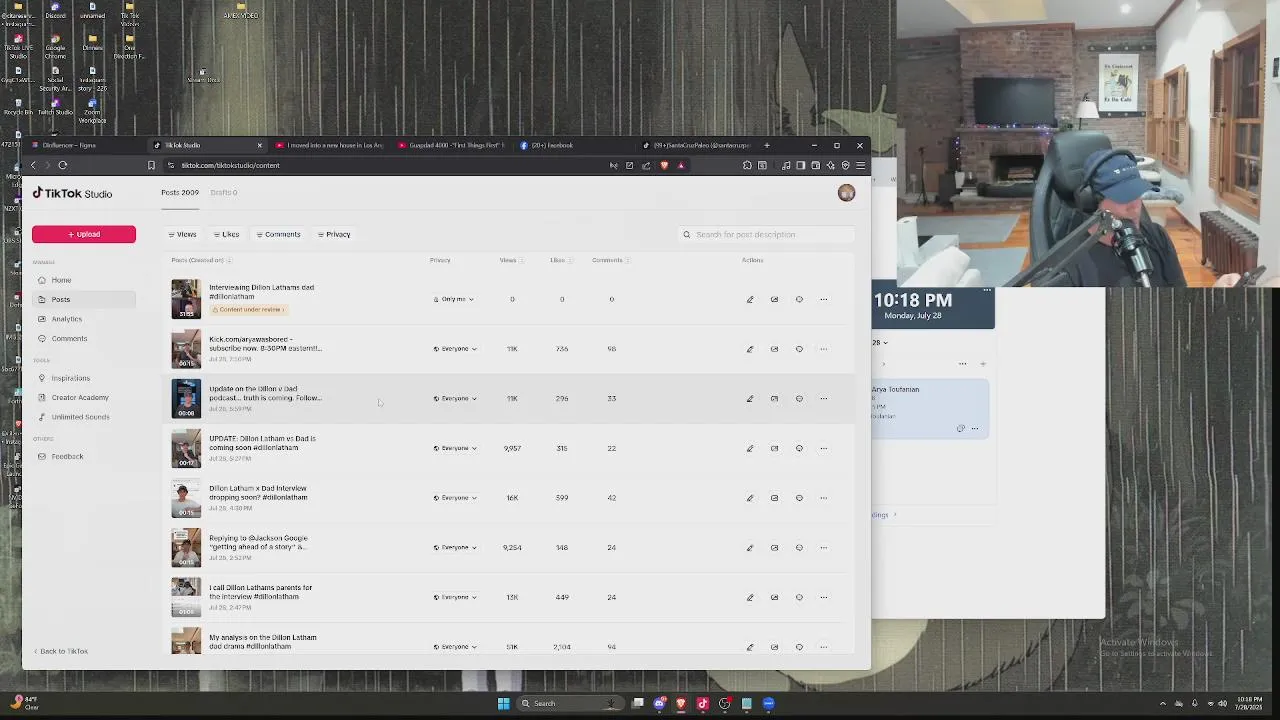Screen dimensions: 1280x720
Task: Open more options for "Dillon Latham x Dad Interview"
Action: tap(823, 498)
